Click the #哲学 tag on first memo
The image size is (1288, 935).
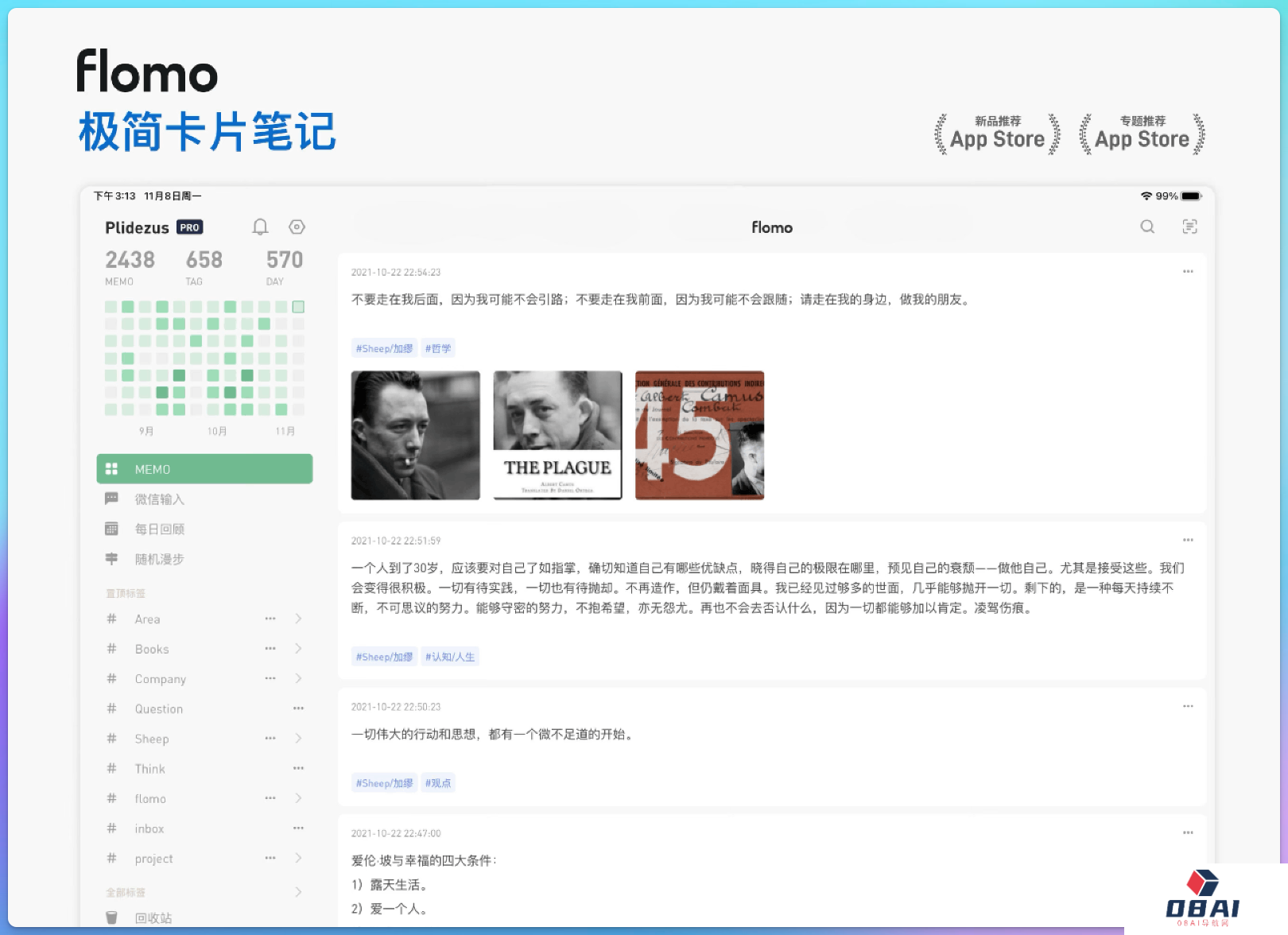coord(438,348)
